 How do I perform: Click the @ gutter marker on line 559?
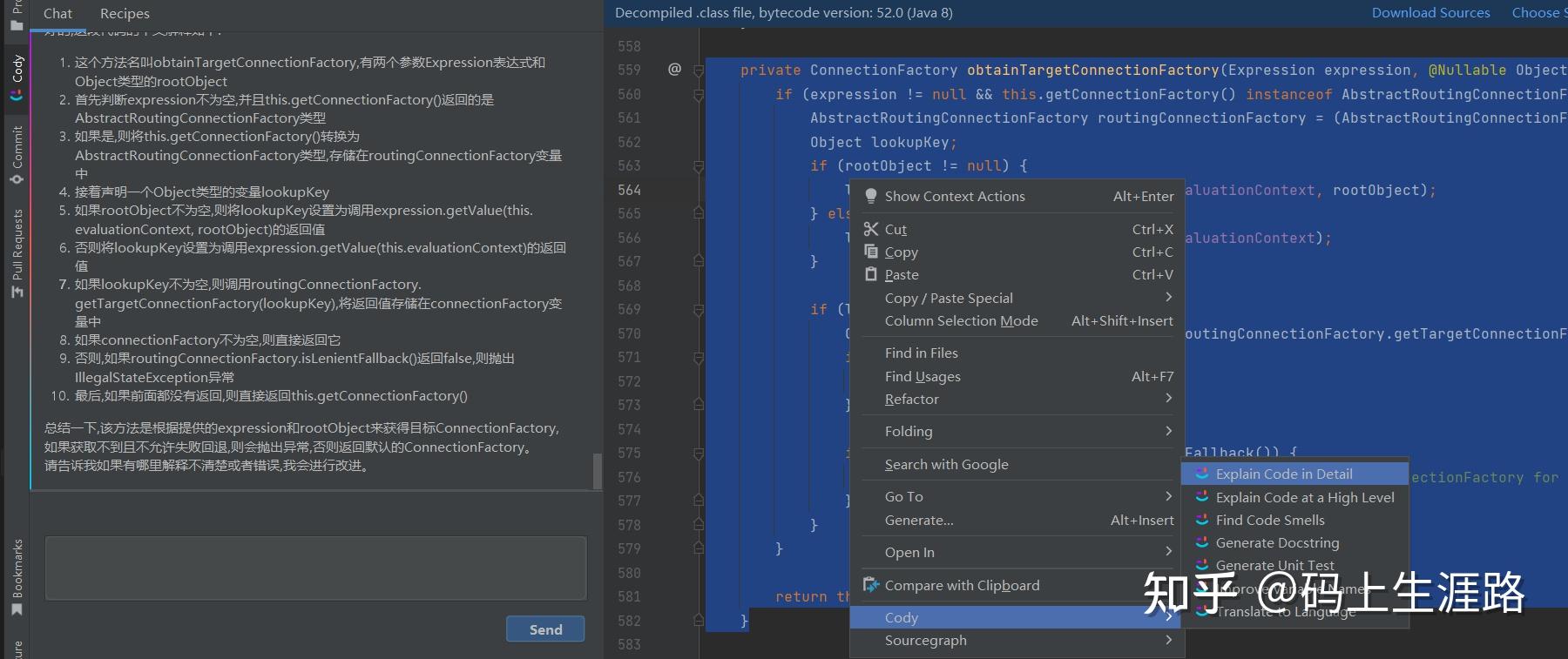coord(674,69)
